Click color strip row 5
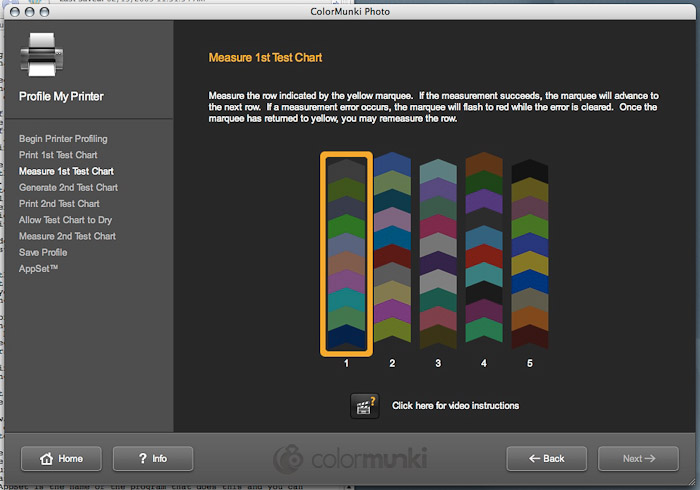Image resolution: width=700 pixels, height=490 pixels. point(530,254)
